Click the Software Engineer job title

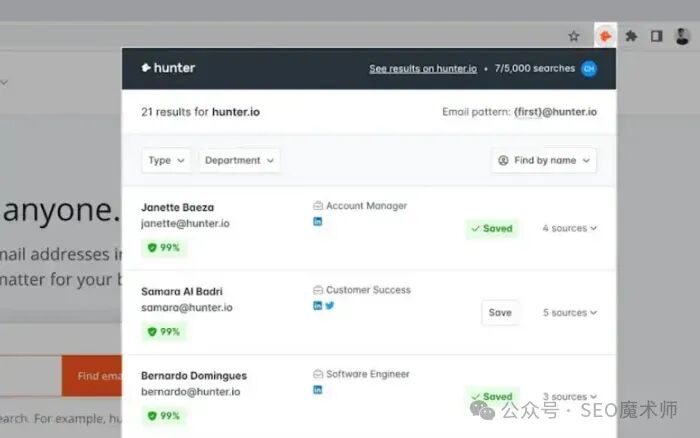(x=368, y=374)
